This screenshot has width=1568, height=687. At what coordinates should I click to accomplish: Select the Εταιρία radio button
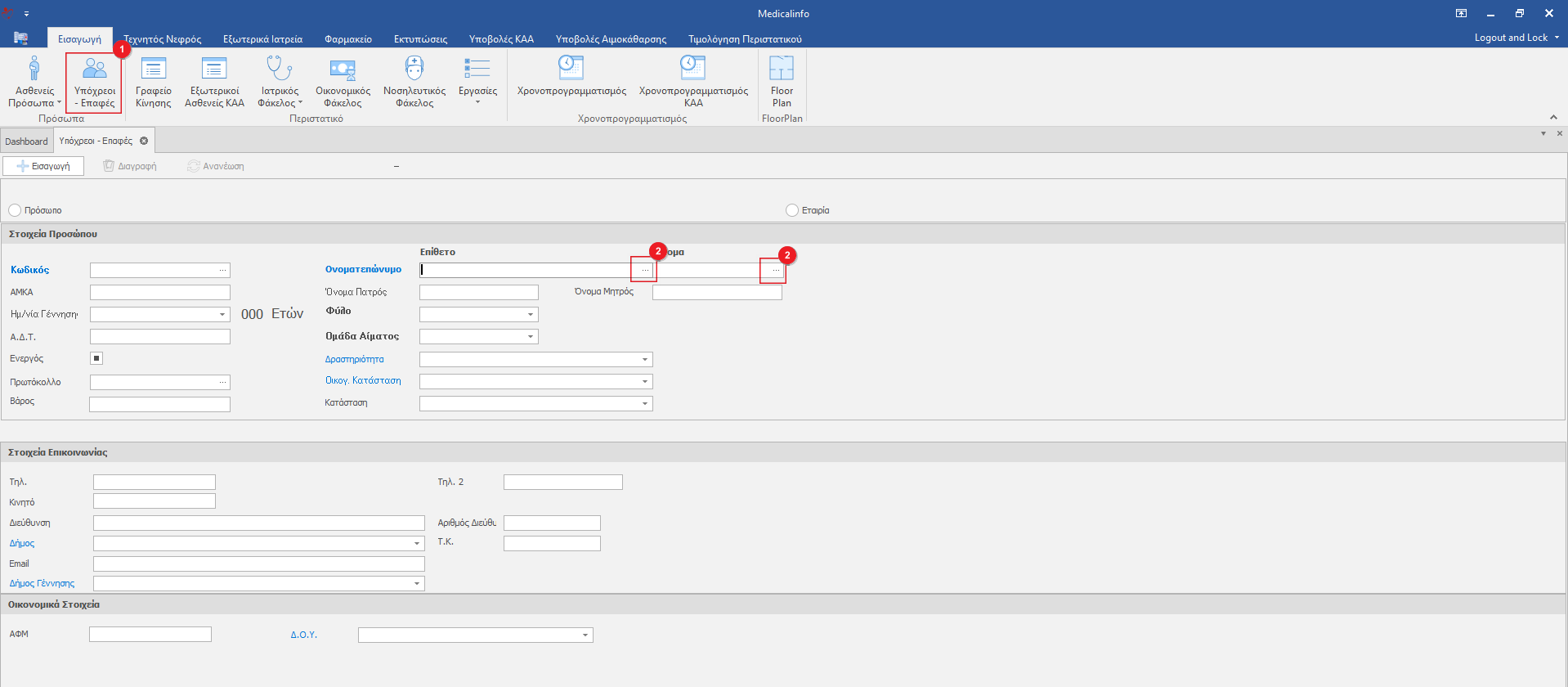tap(792, 210)
